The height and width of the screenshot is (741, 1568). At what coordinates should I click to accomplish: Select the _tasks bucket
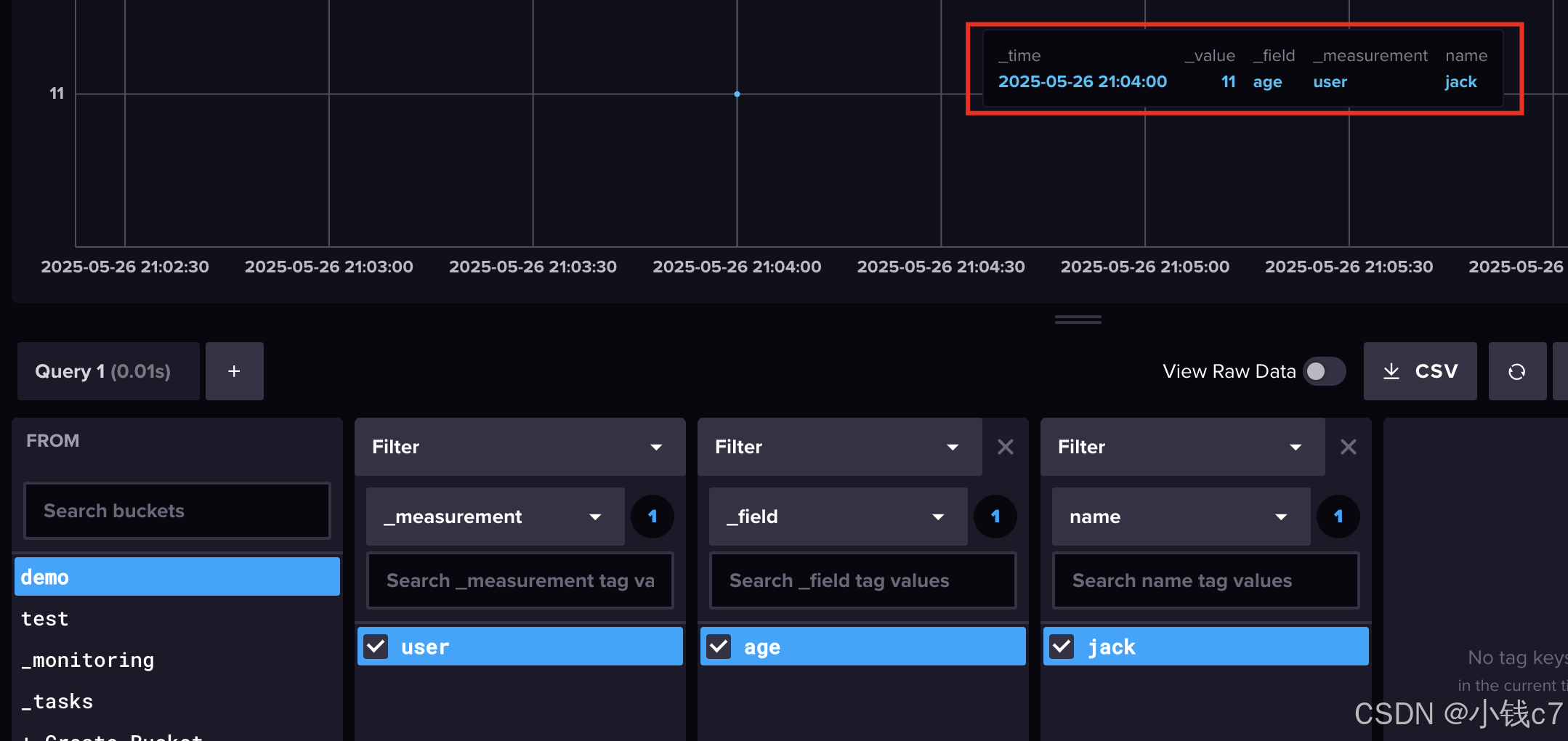click(177, 701)
